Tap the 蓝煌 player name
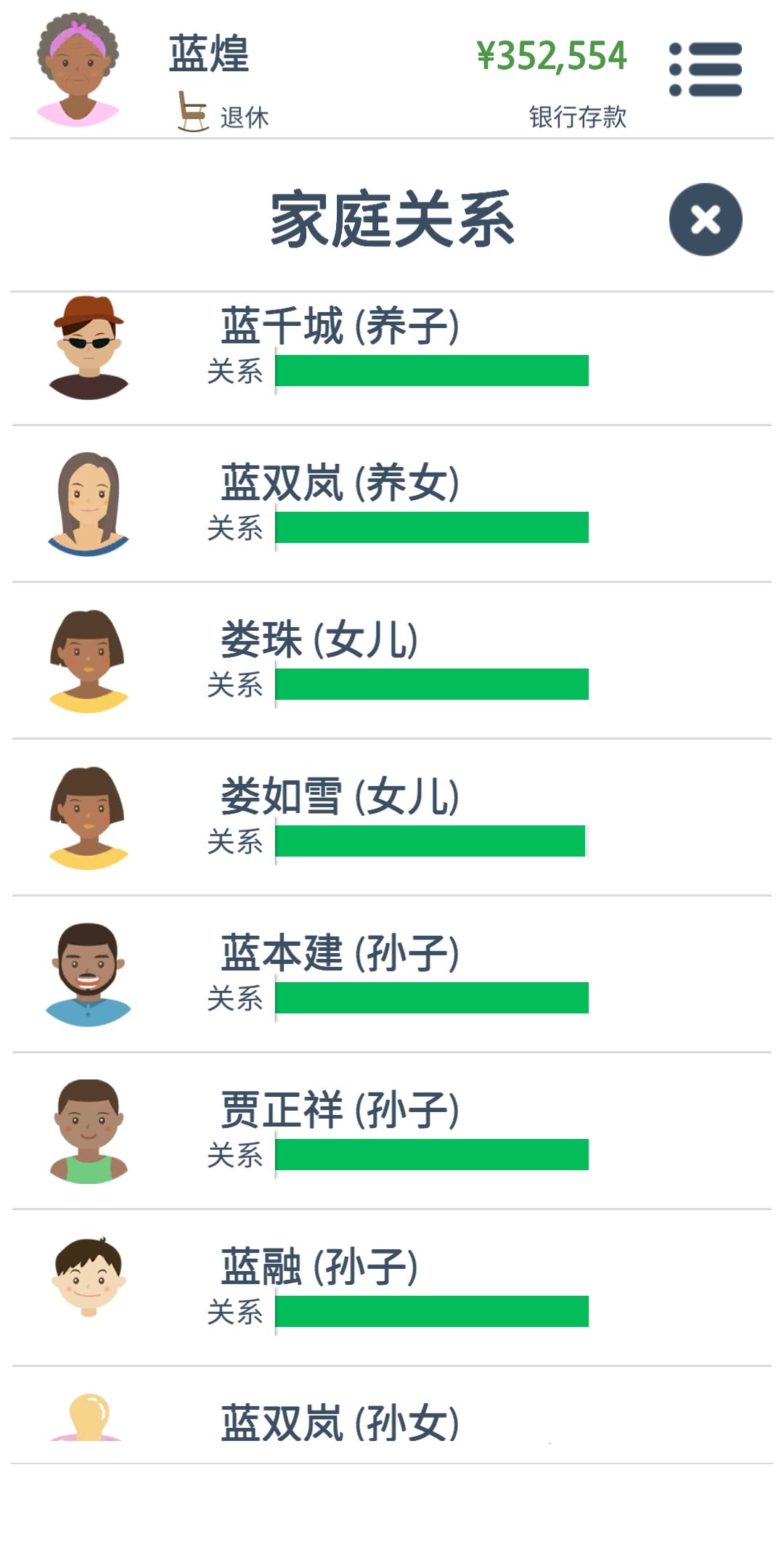 point(209,54)
